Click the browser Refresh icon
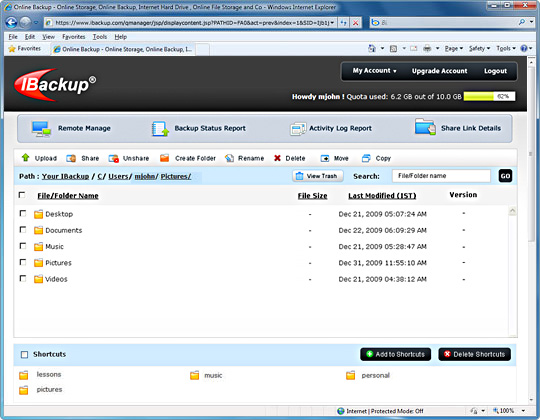This screenshot has width=540, height=420. pos(343,23)
